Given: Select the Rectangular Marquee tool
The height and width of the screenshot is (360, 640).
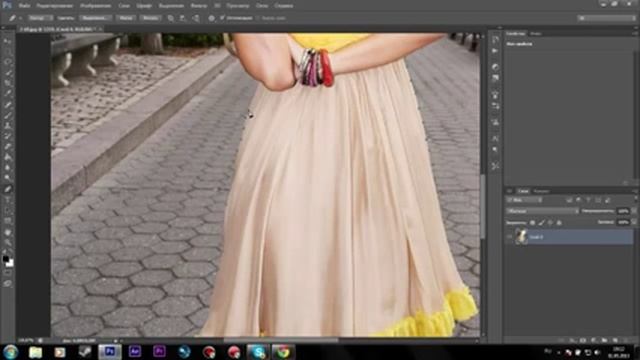Looking at the screenshot, I should pyautogui.click(x=7, y=51).
